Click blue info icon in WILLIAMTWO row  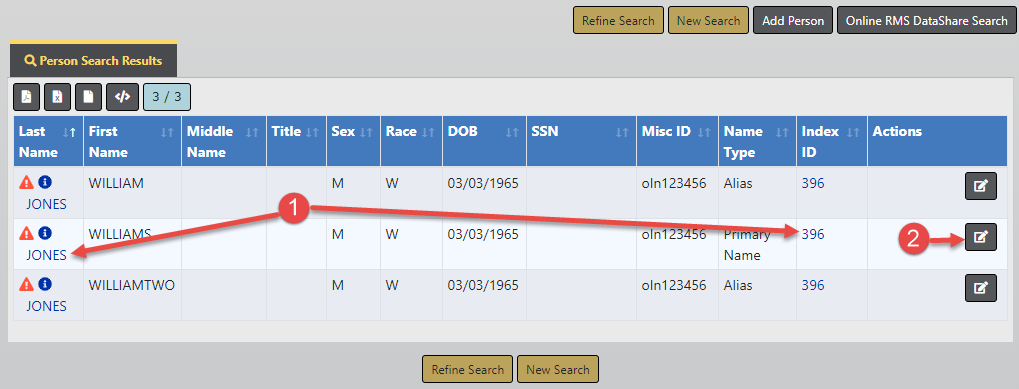click(44, 284)
